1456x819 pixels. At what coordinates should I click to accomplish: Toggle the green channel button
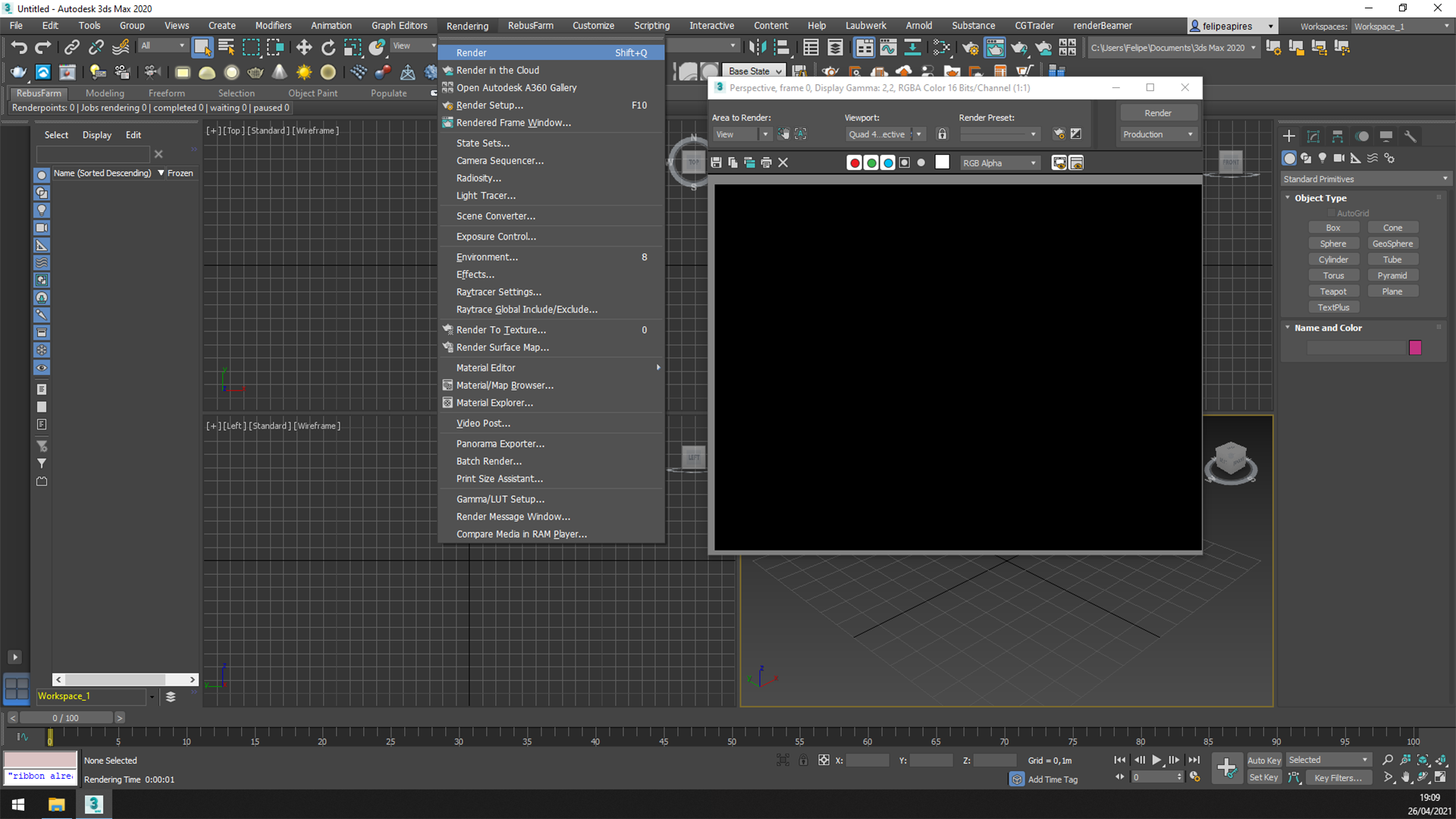(x=871, y=162)
